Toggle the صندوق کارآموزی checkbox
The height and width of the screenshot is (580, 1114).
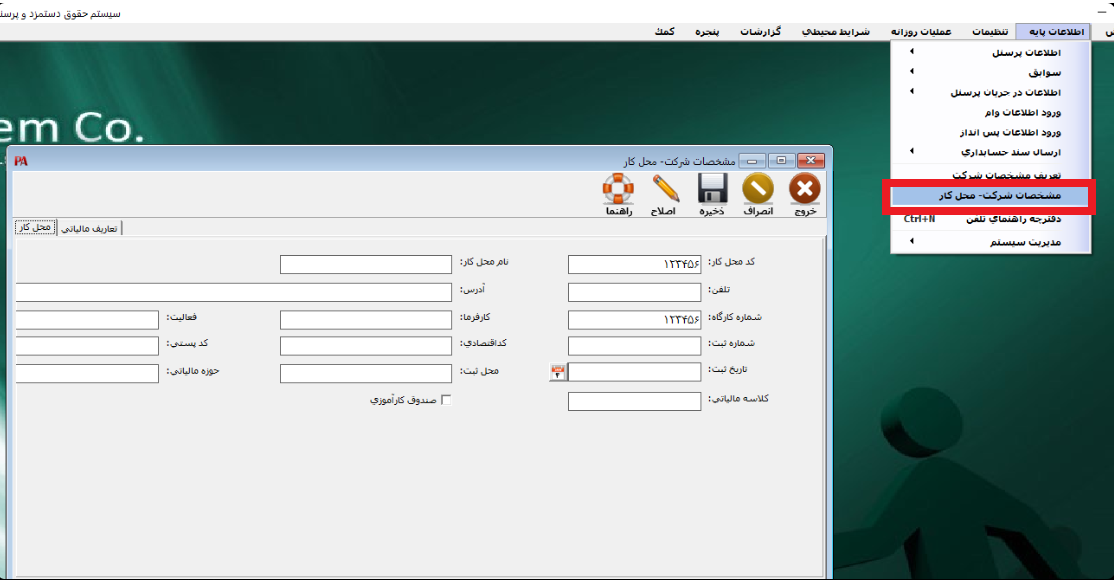447,400
